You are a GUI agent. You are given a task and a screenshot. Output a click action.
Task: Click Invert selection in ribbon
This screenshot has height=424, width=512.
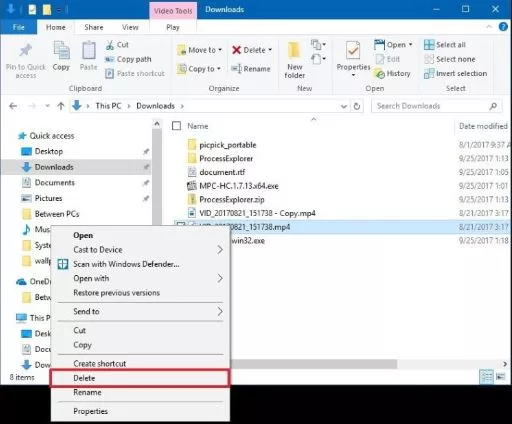click(455, 73)
